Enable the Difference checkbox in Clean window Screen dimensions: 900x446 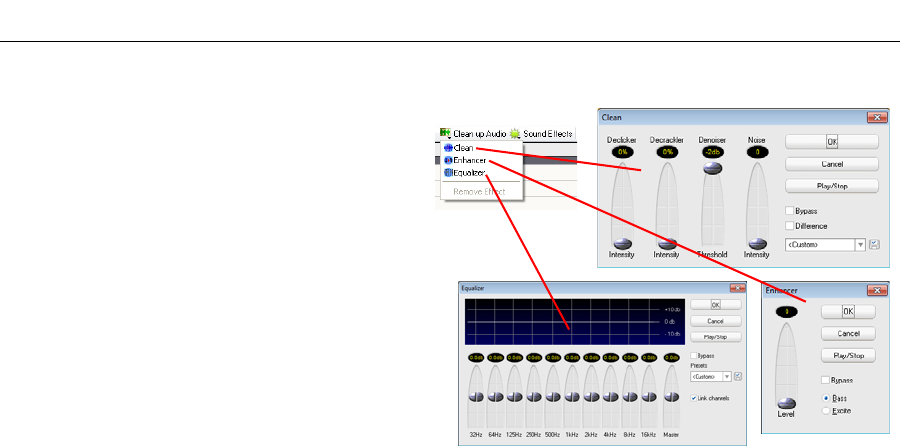pyautogui.click(x=790, y=226)
